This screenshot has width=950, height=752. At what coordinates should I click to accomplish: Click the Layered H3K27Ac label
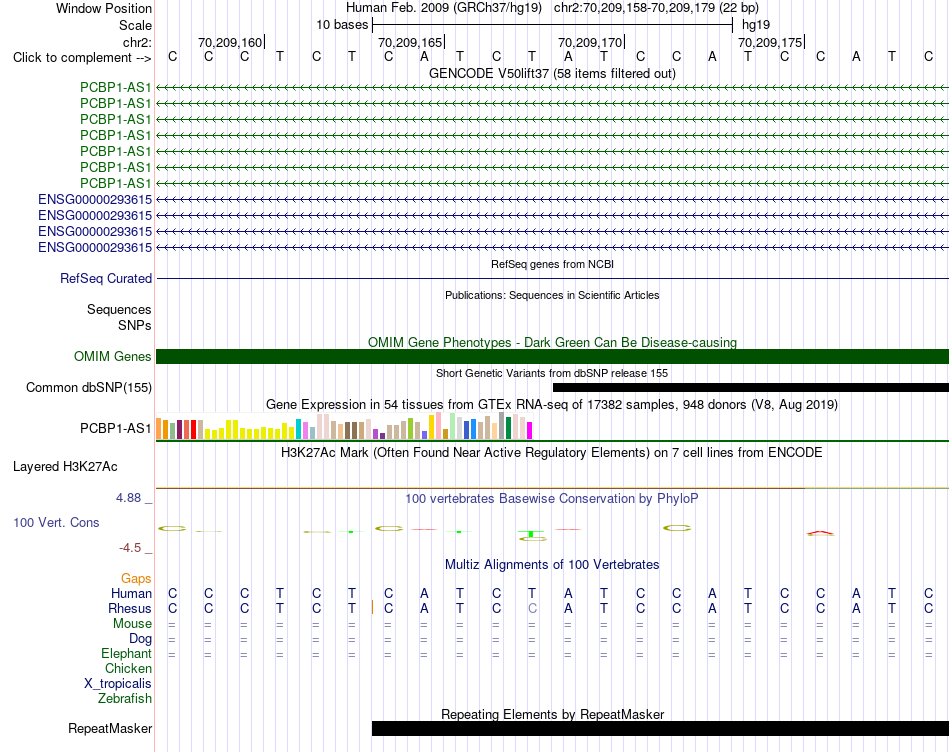(x=65, y=467)
